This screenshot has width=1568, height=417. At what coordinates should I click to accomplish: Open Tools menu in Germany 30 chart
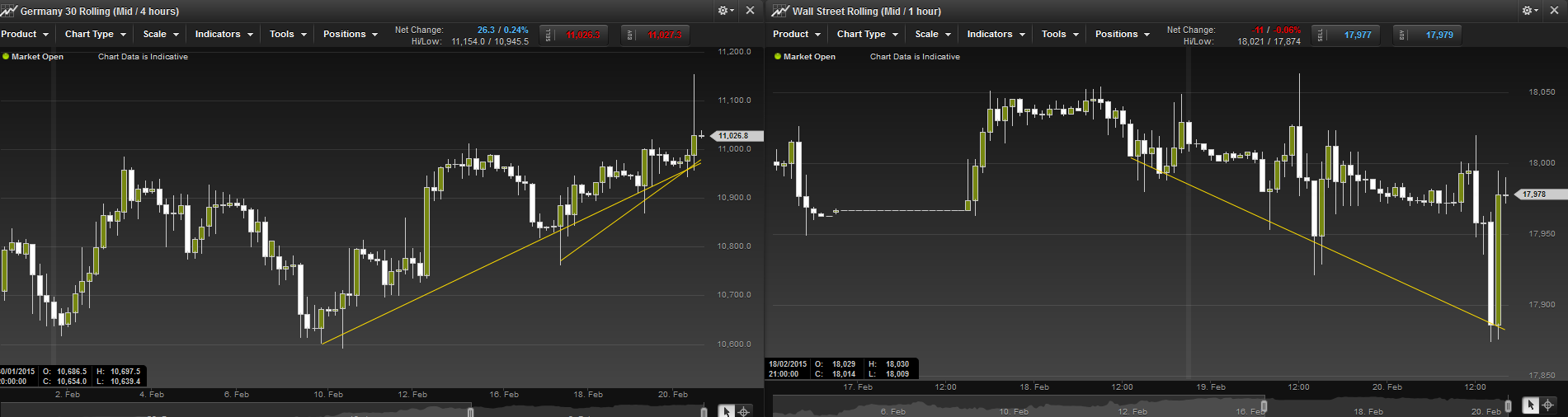point(288,34)
